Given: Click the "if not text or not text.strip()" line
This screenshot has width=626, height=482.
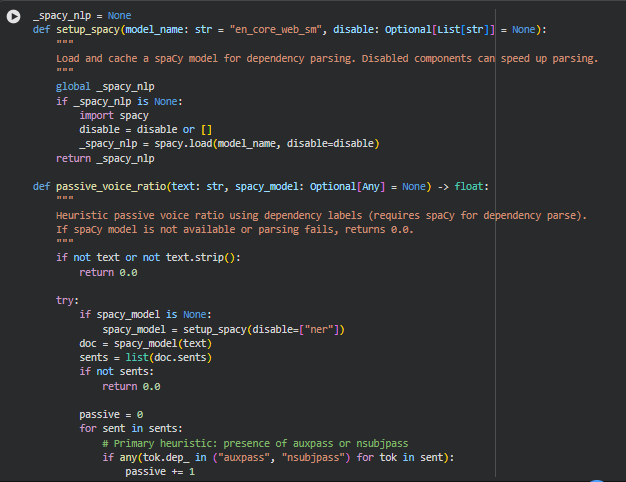Looking at the screenshot, I should pyautogui.click(x=148, y=257).
